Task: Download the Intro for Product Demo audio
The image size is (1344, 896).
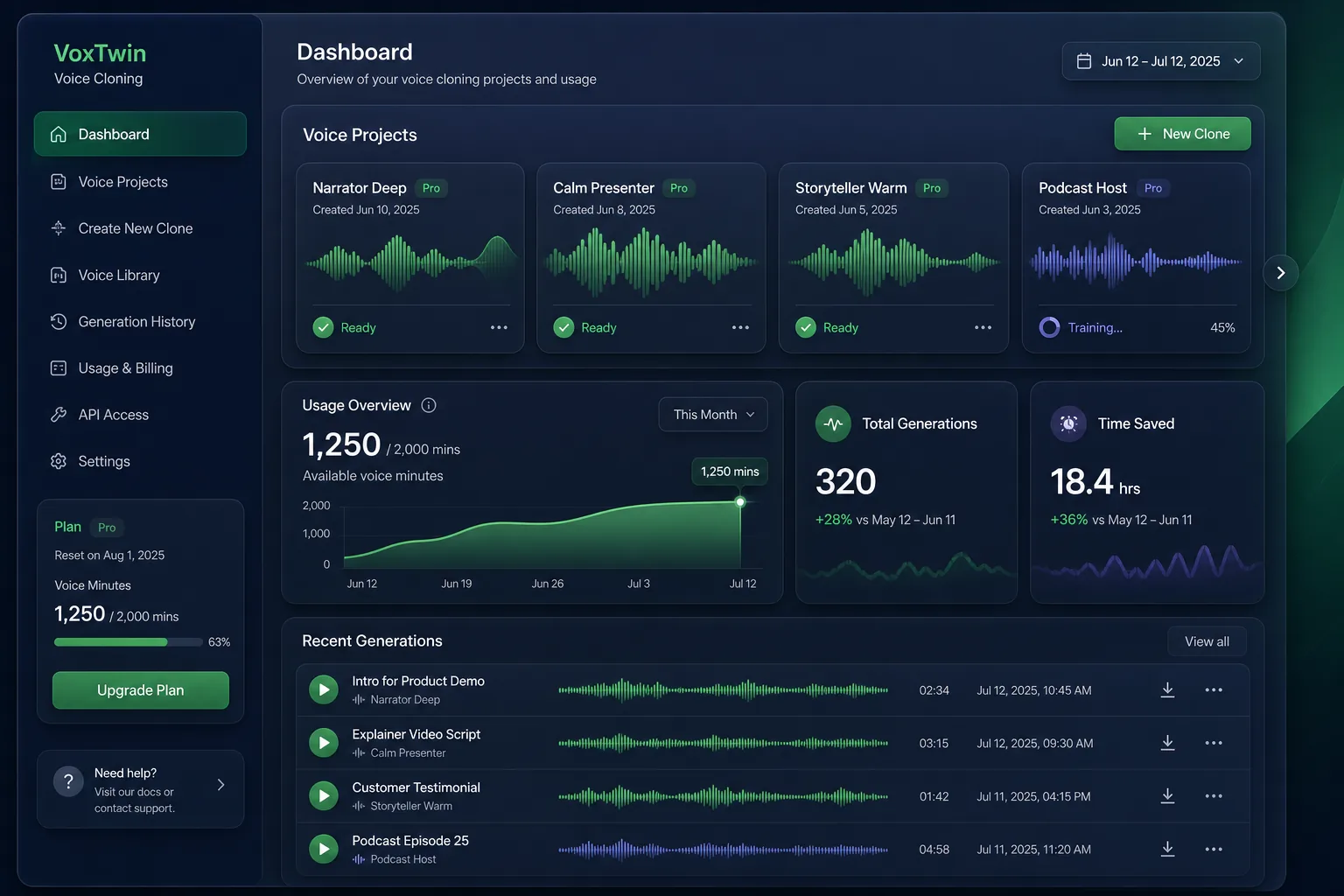Action: tap(1167, 689)
